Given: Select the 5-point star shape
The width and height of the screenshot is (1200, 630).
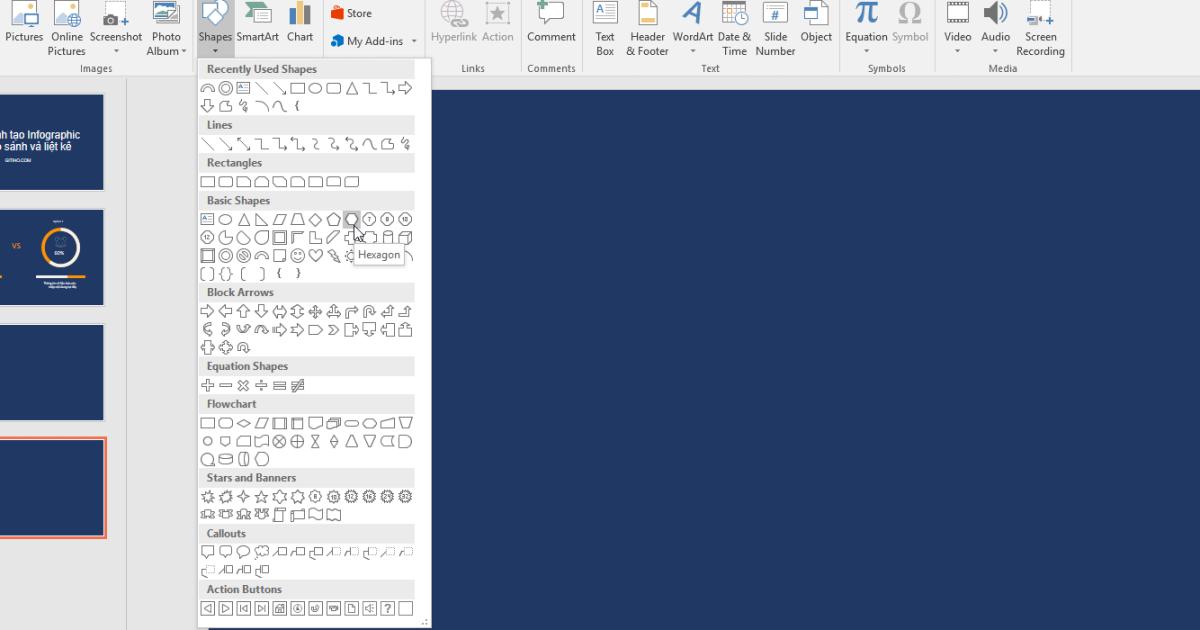Looking at the screenshot, I should point(262,497).
